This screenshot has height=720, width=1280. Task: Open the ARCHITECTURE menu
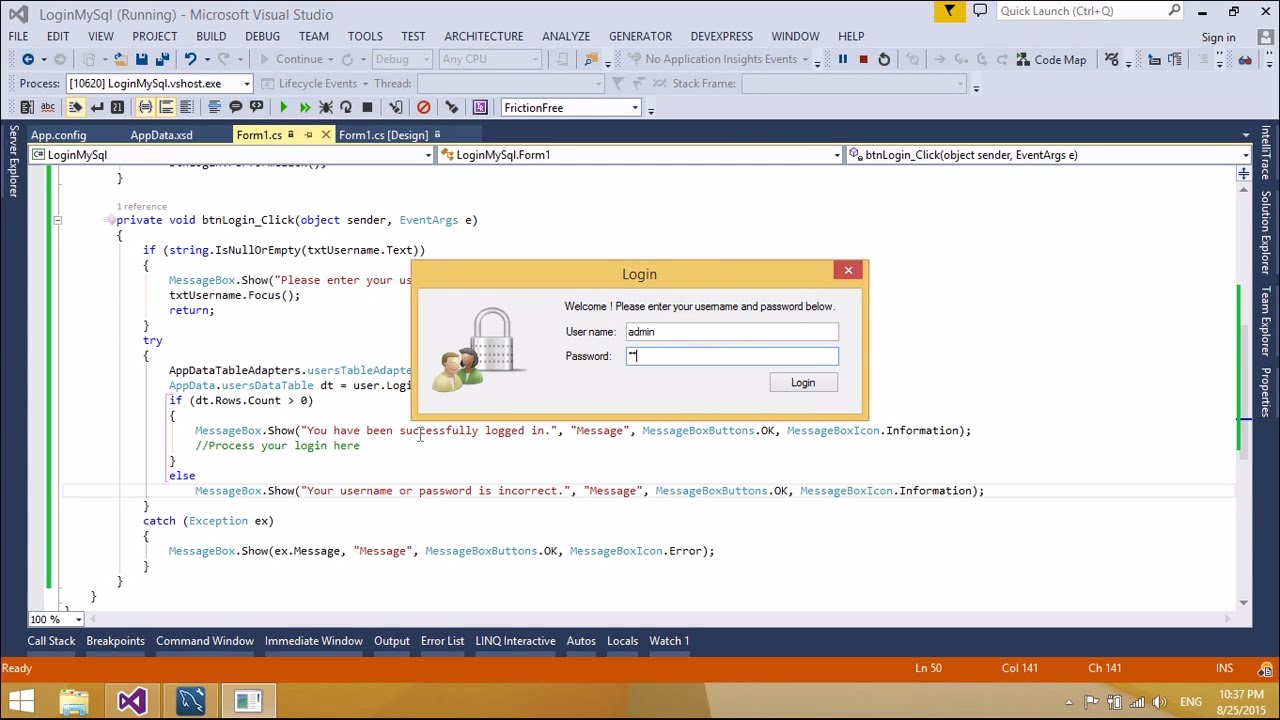[x=483, y=36]
